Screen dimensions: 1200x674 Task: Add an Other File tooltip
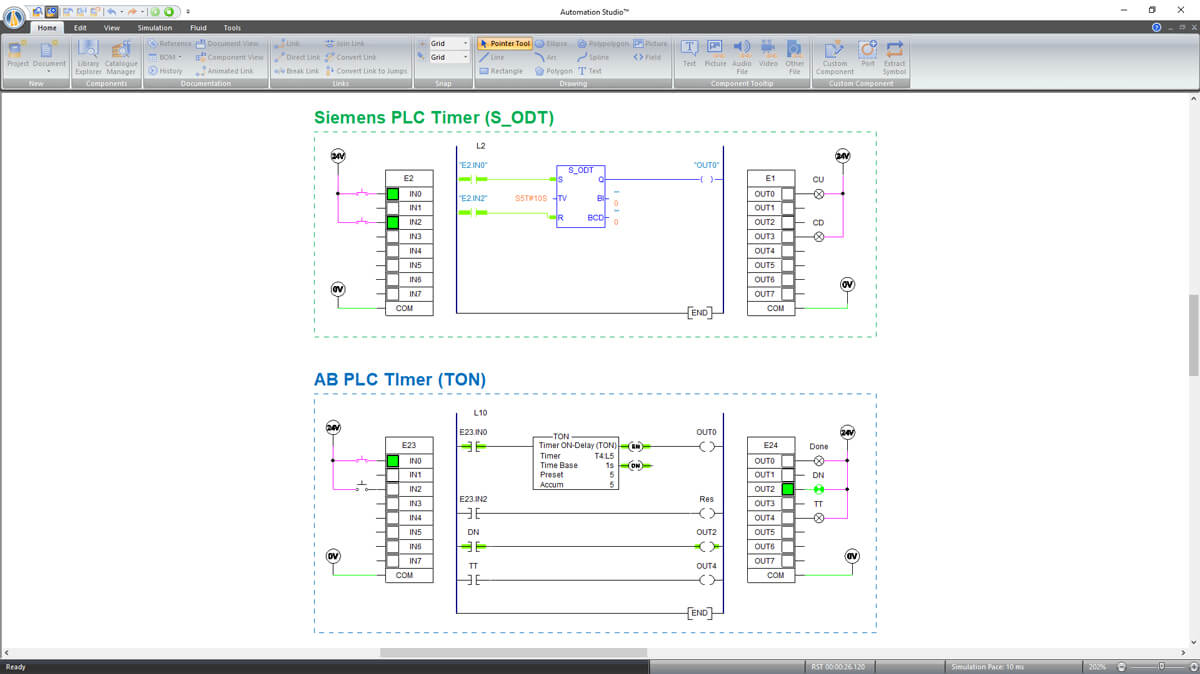point(794,57)
